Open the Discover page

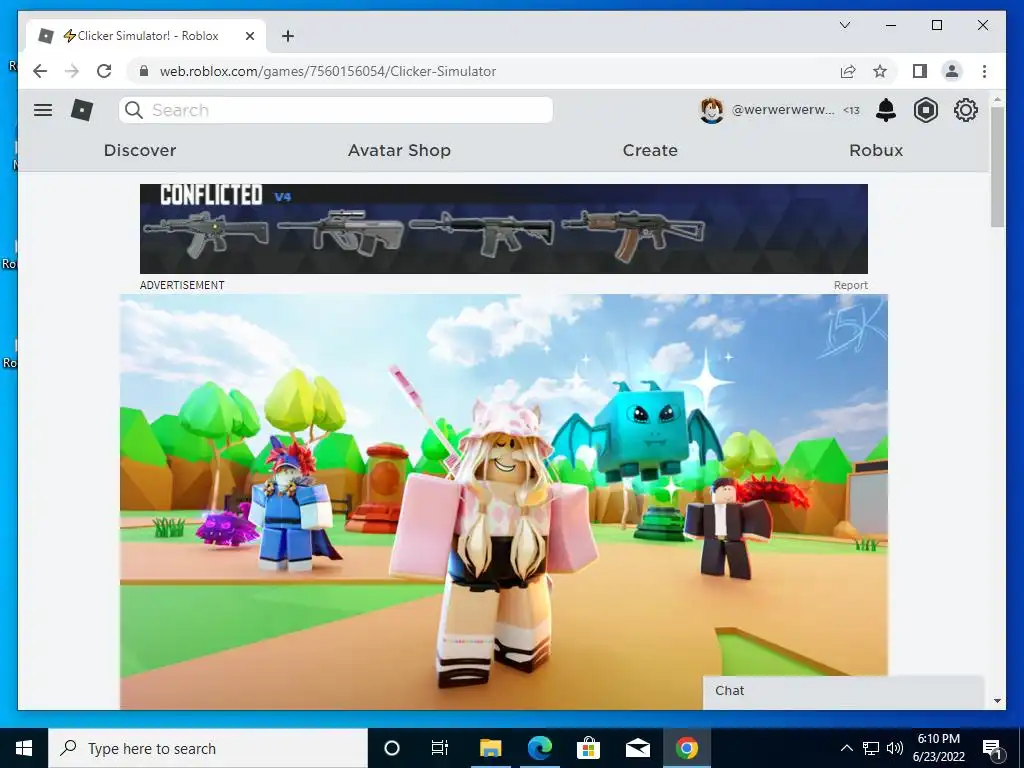click(140, 150)
